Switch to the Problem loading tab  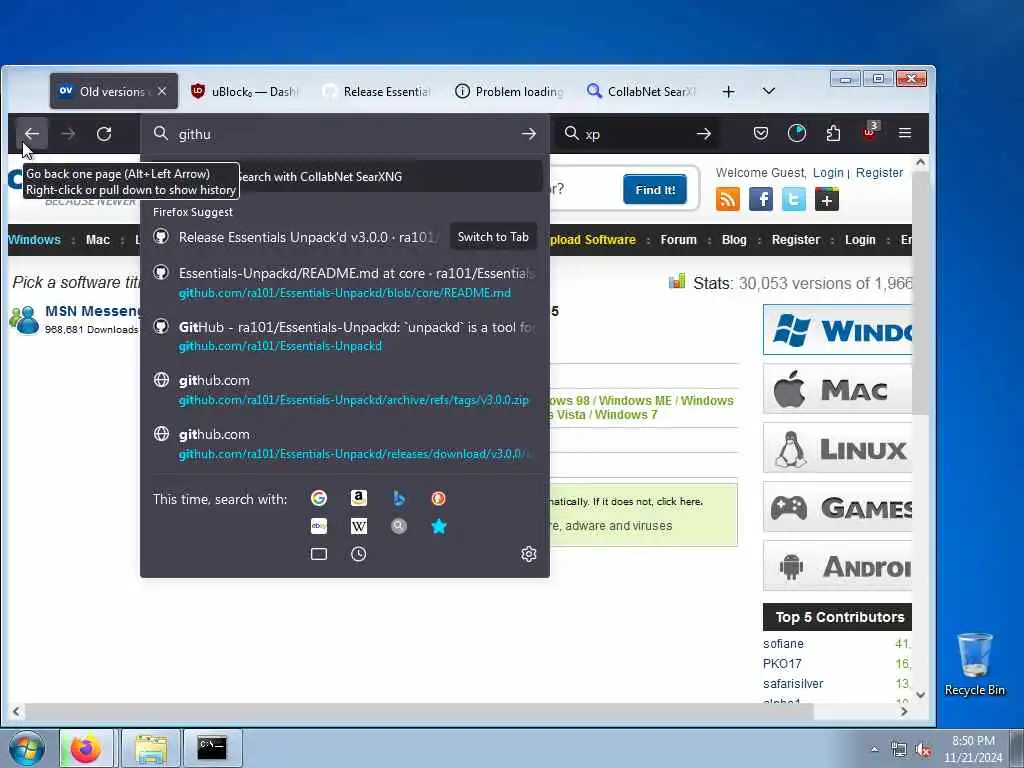click(509, 91)
